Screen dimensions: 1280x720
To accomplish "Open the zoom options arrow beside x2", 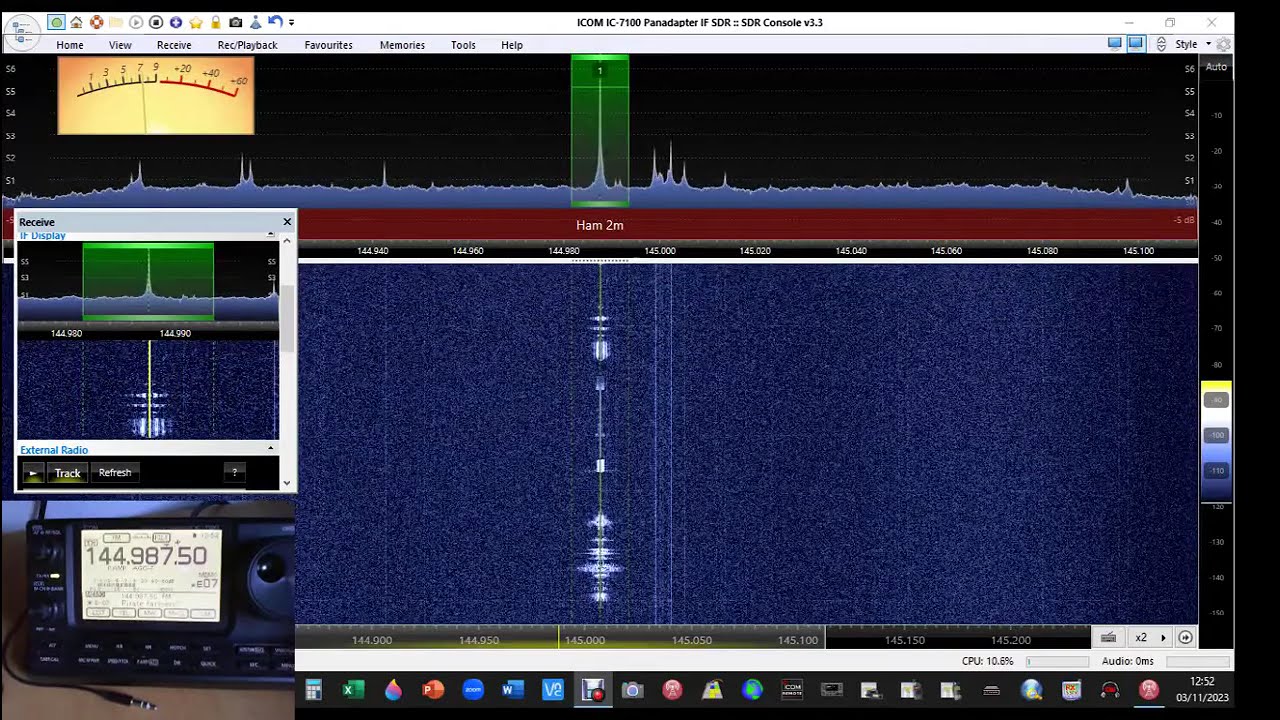I will click(1163, 637).
